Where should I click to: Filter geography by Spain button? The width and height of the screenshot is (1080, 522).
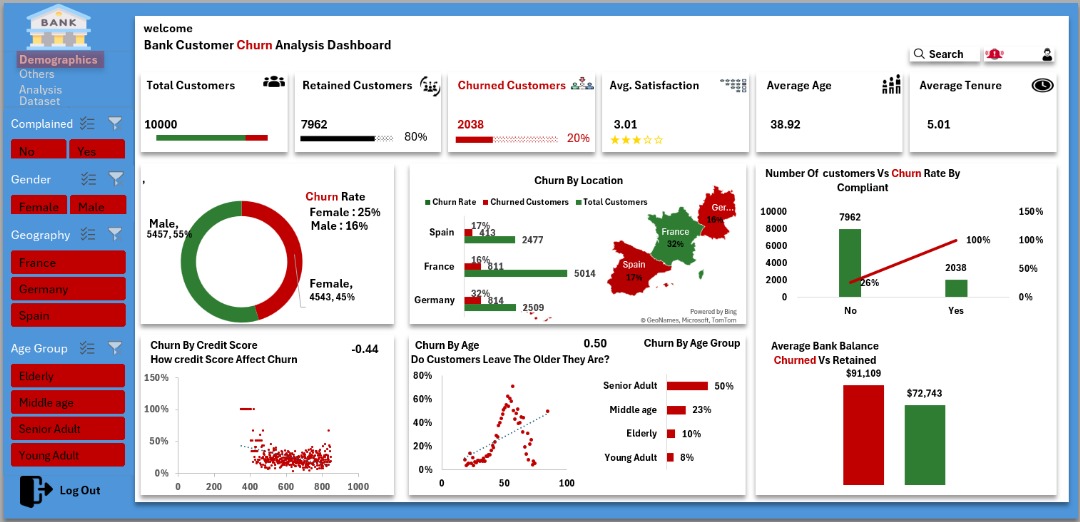coord(68,315)
